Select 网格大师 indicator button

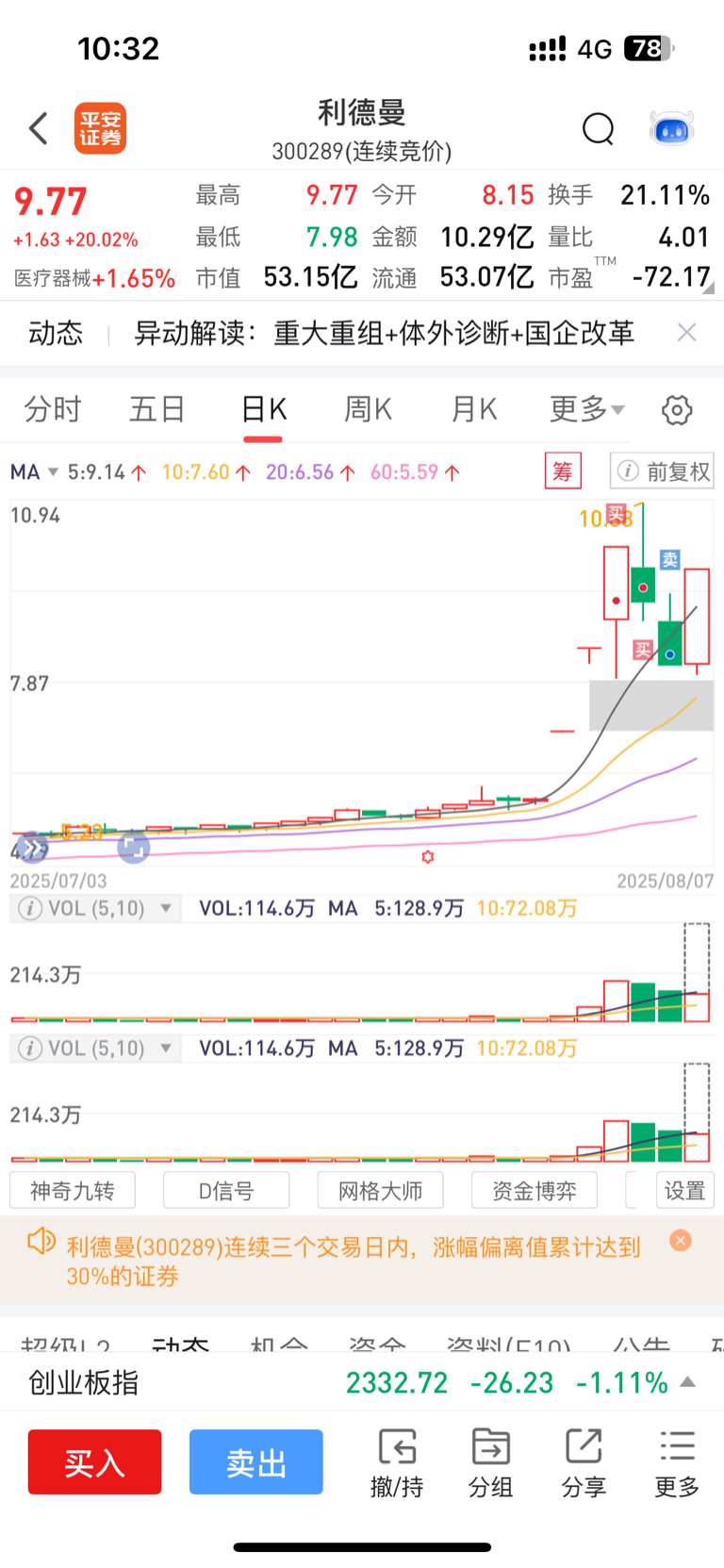click(x=381, y=1191)
